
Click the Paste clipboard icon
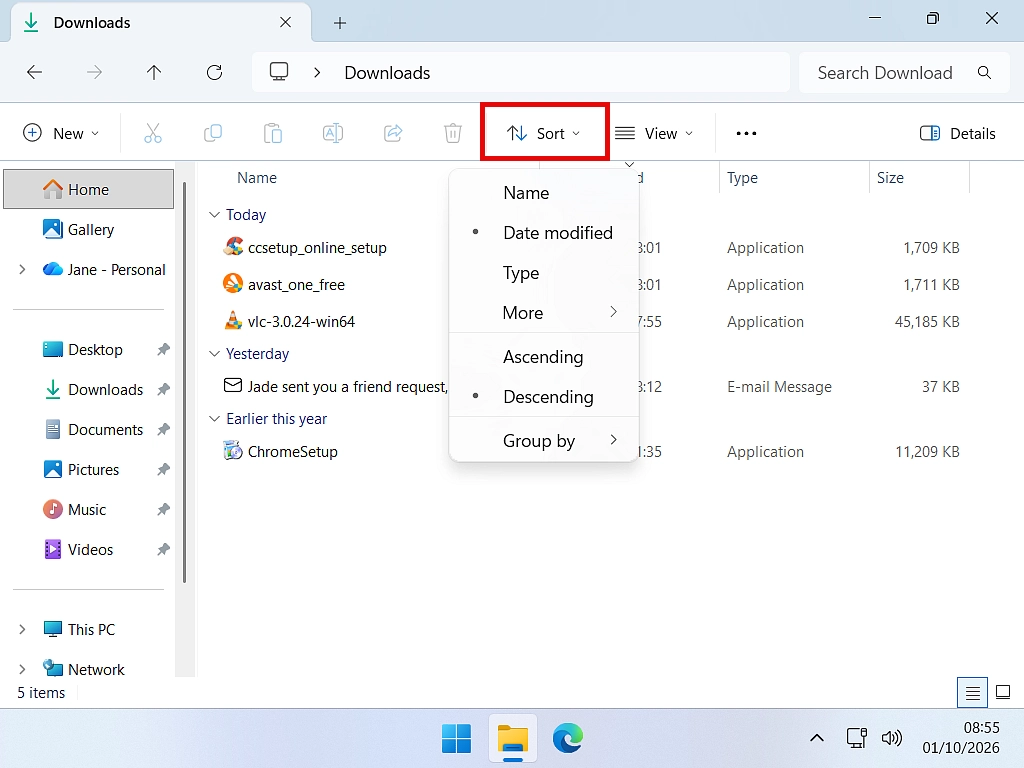point(273,133)
